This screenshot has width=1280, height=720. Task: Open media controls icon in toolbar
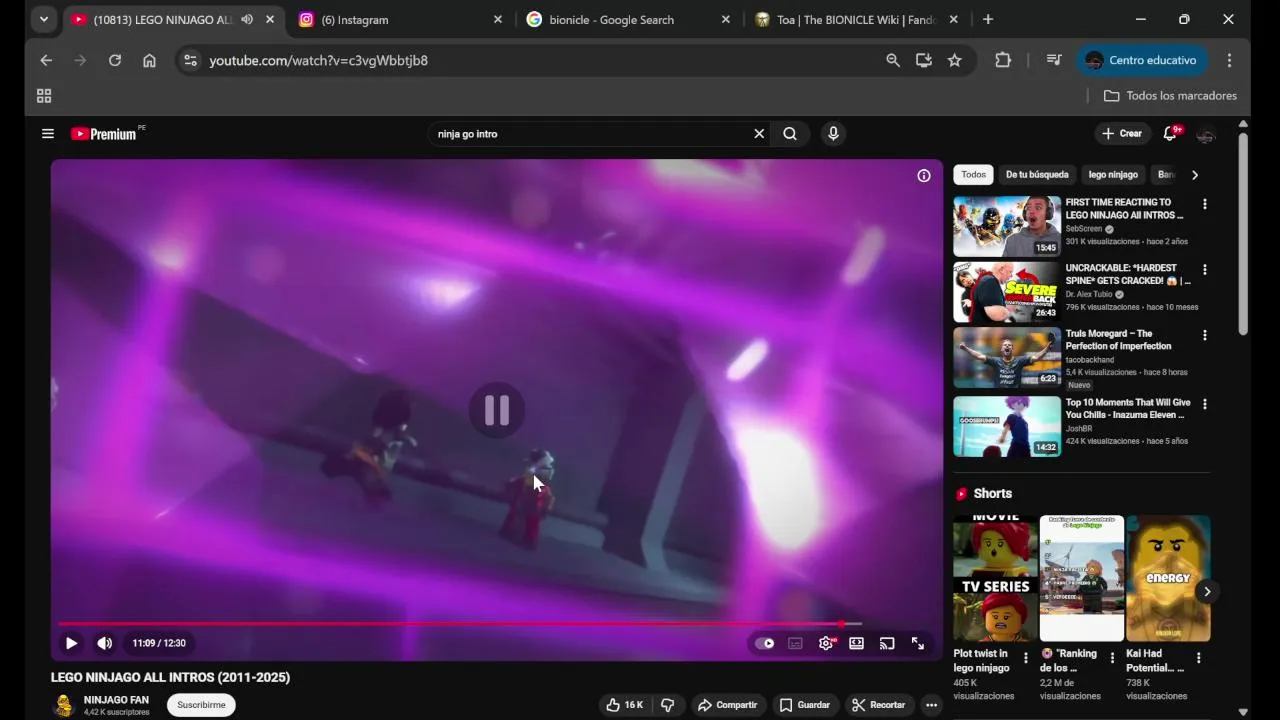pyautogui.click(x=1053, y=61)
